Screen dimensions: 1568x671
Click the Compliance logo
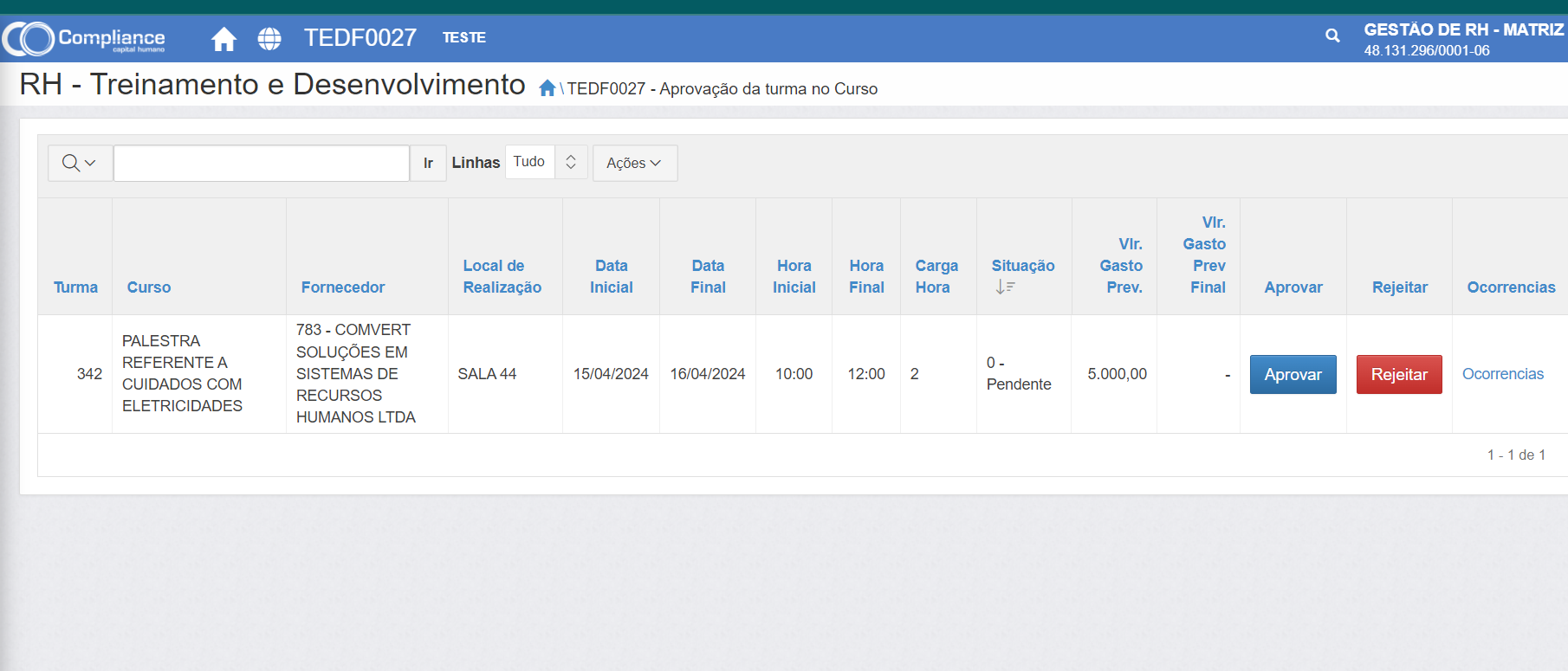pos(84,38)
